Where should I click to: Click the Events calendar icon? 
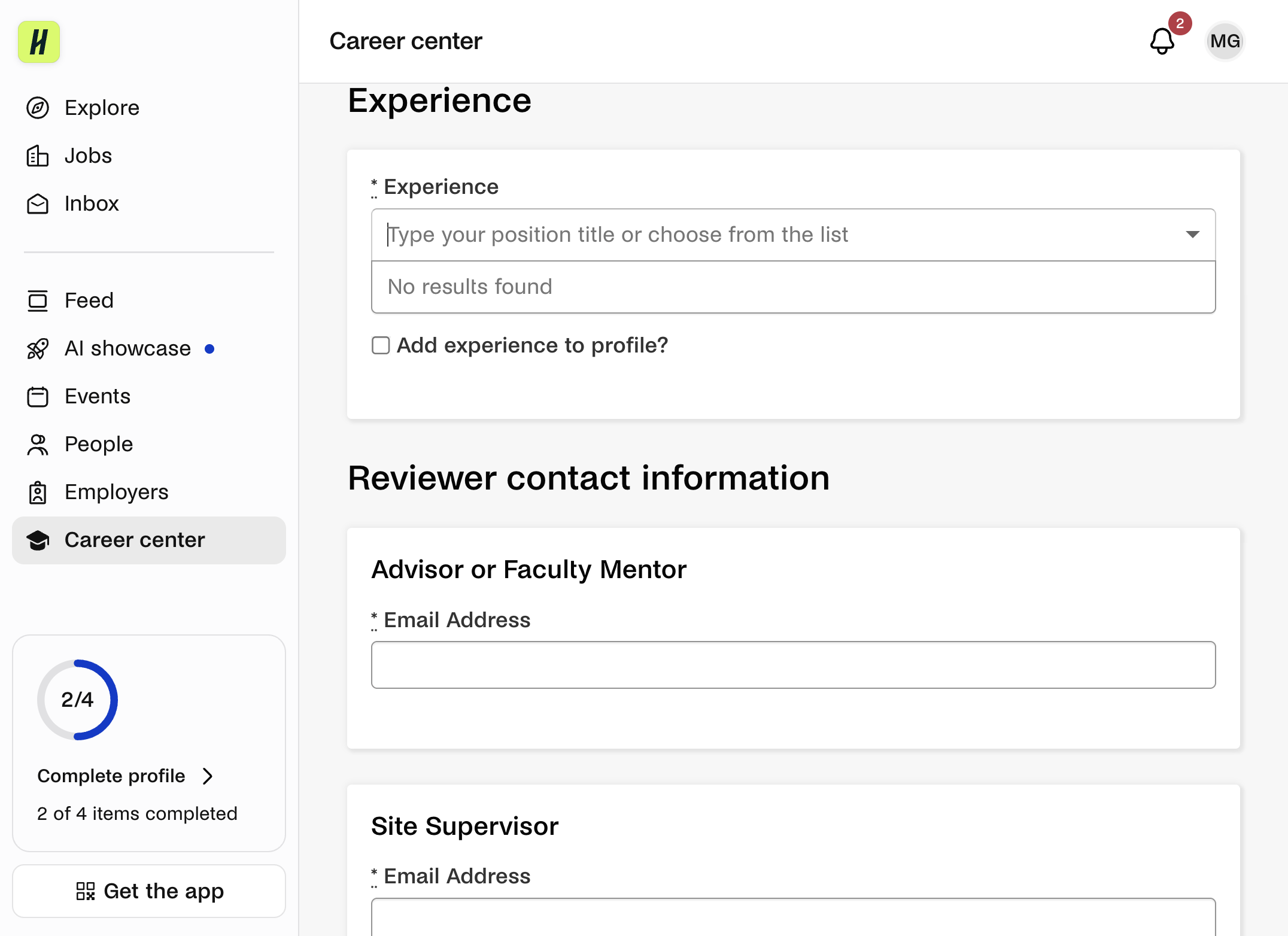click(38, 396)
